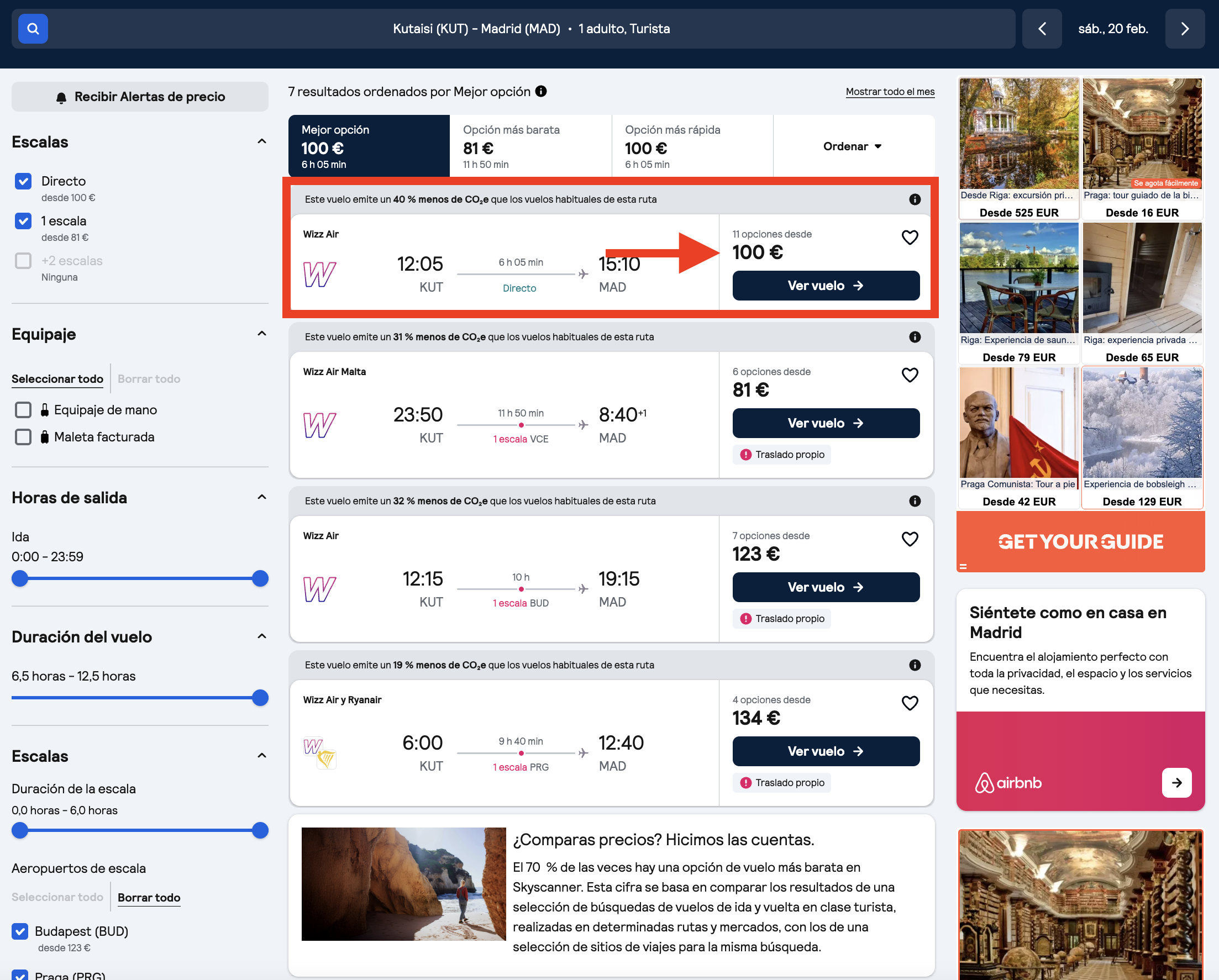Image resolution: width=1219 pixels, height=980 pixels.
Task: Click the GetYourGuide orange banner
Action: (1080, 541)
